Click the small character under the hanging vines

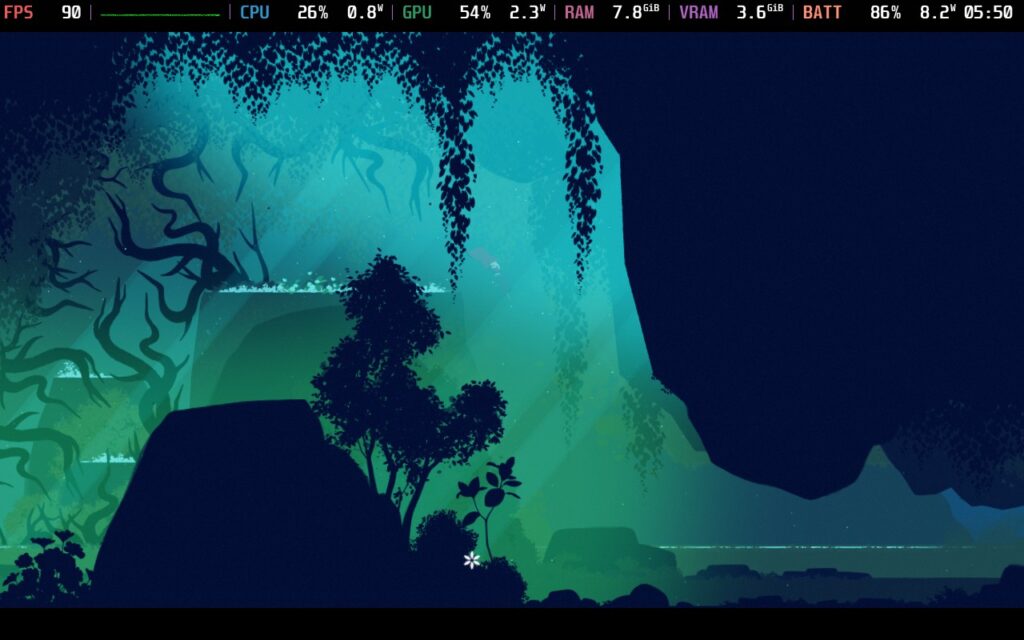tap(493, 267)
